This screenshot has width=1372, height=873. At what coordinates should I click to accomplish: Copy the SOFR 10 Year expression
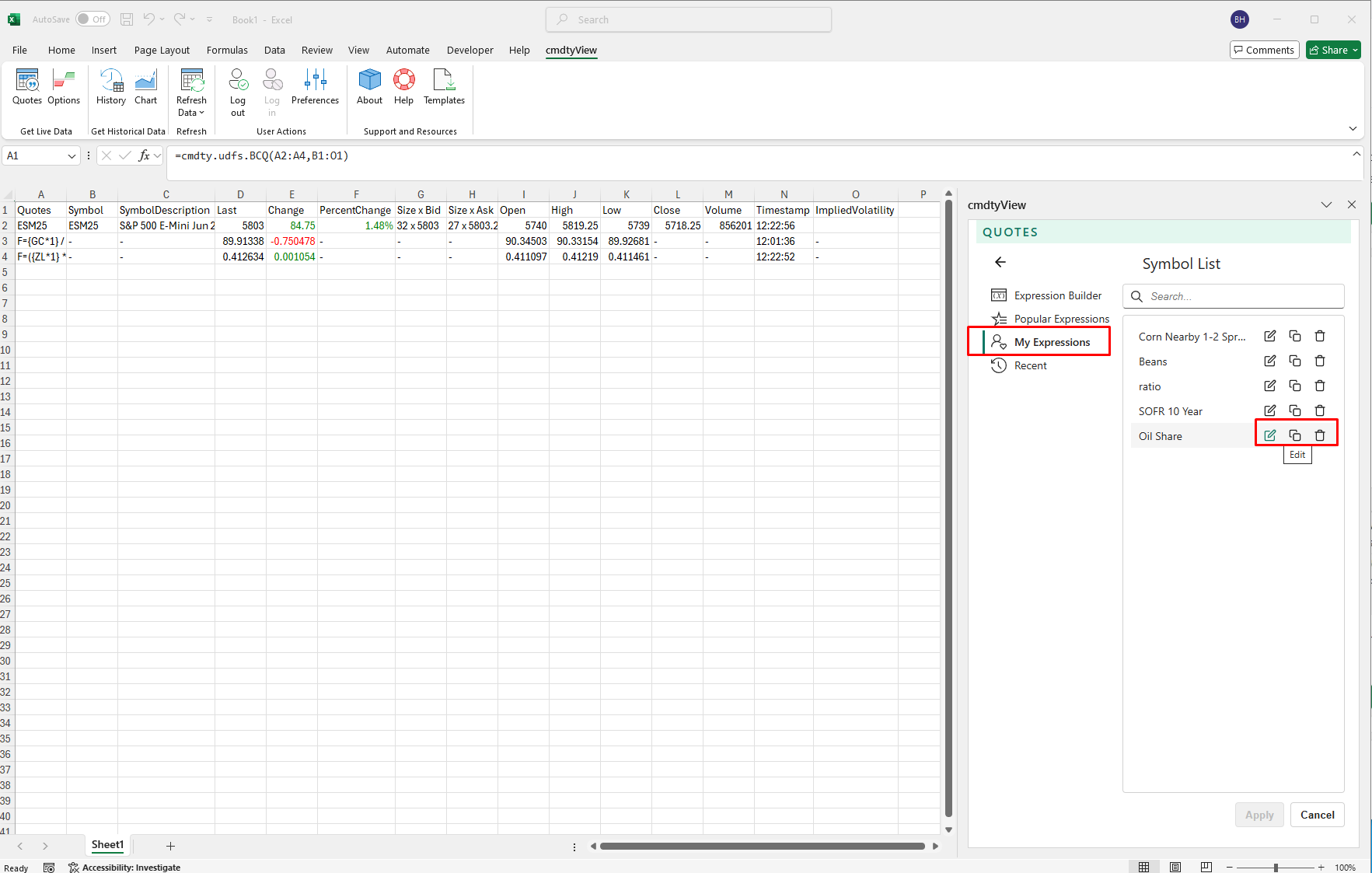(x=1294, y=410)
